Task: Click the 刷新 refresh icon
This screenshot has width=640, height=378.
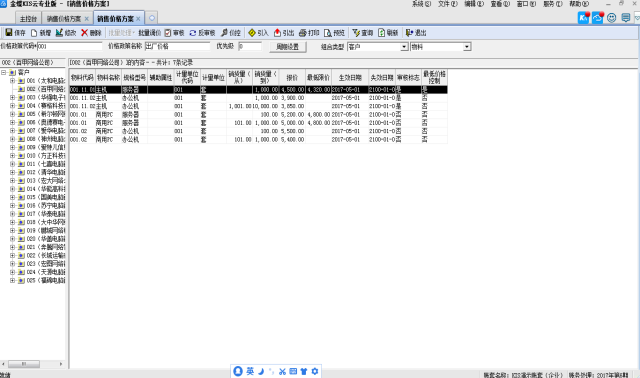Action: click(381, 33)
